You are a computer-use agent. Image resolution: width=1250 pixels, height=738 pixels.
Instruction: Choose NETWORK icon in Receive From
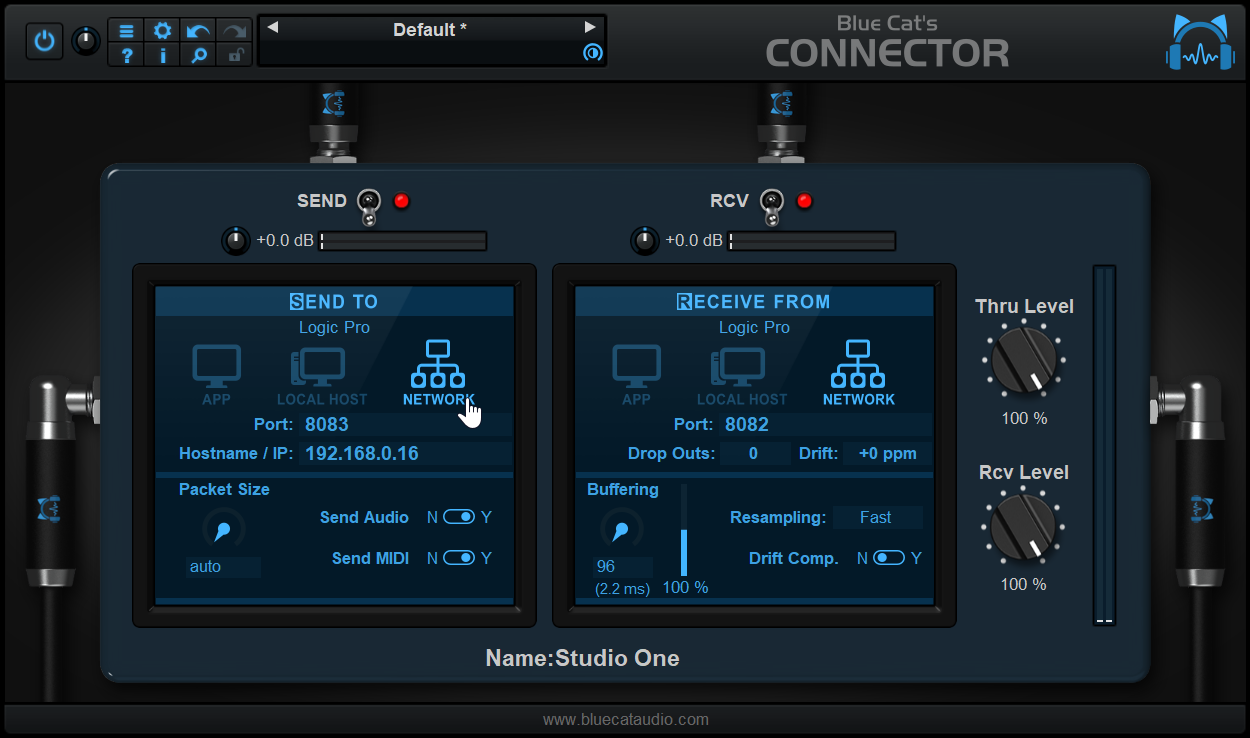pyautogui.click(x=859, y=372)
